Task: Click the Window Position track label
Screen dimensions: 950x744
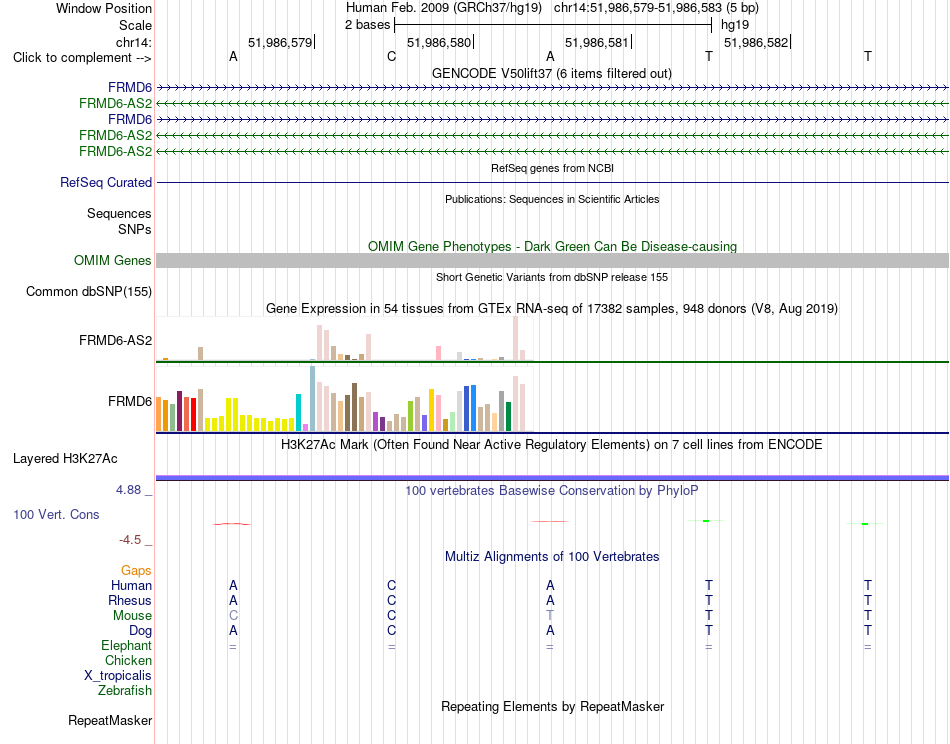Action: [104, 8]
